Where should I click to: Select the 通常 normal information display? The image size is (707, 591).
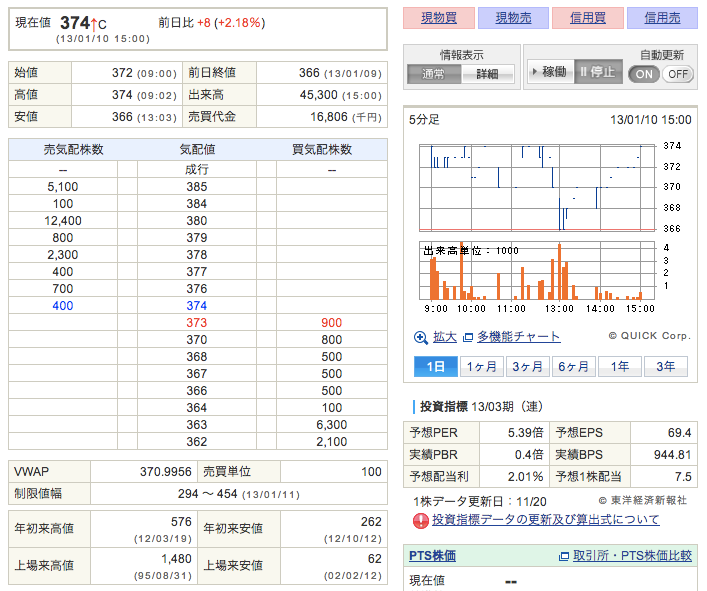coord(434,73)
